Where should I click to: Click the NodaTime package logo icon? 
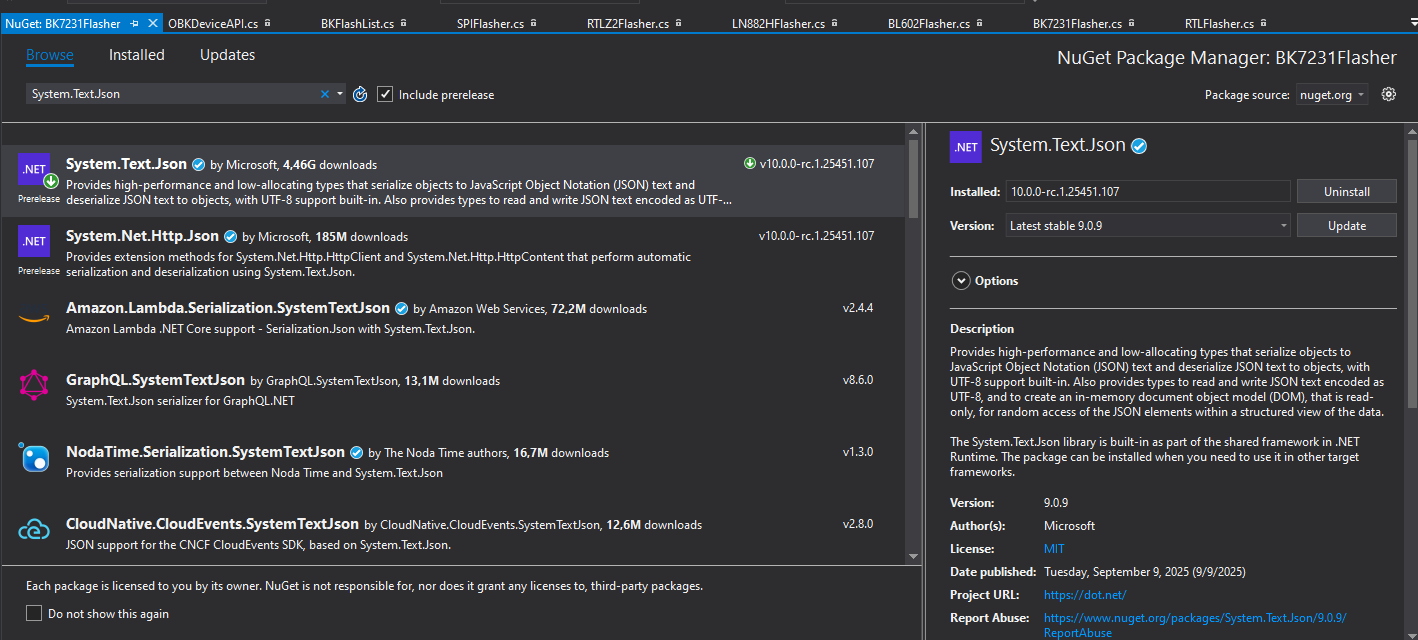pos(34,458)
